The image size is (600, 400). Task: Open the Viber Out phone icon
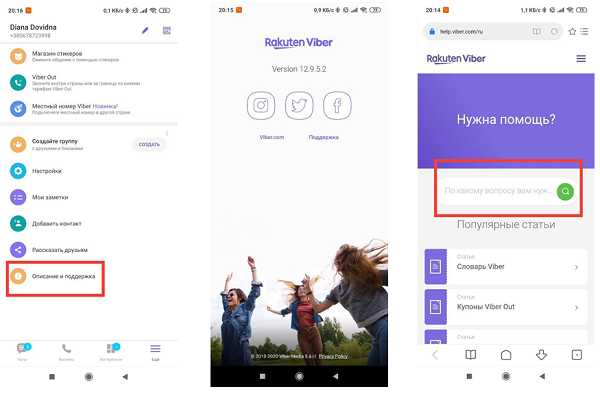(18, 82)
